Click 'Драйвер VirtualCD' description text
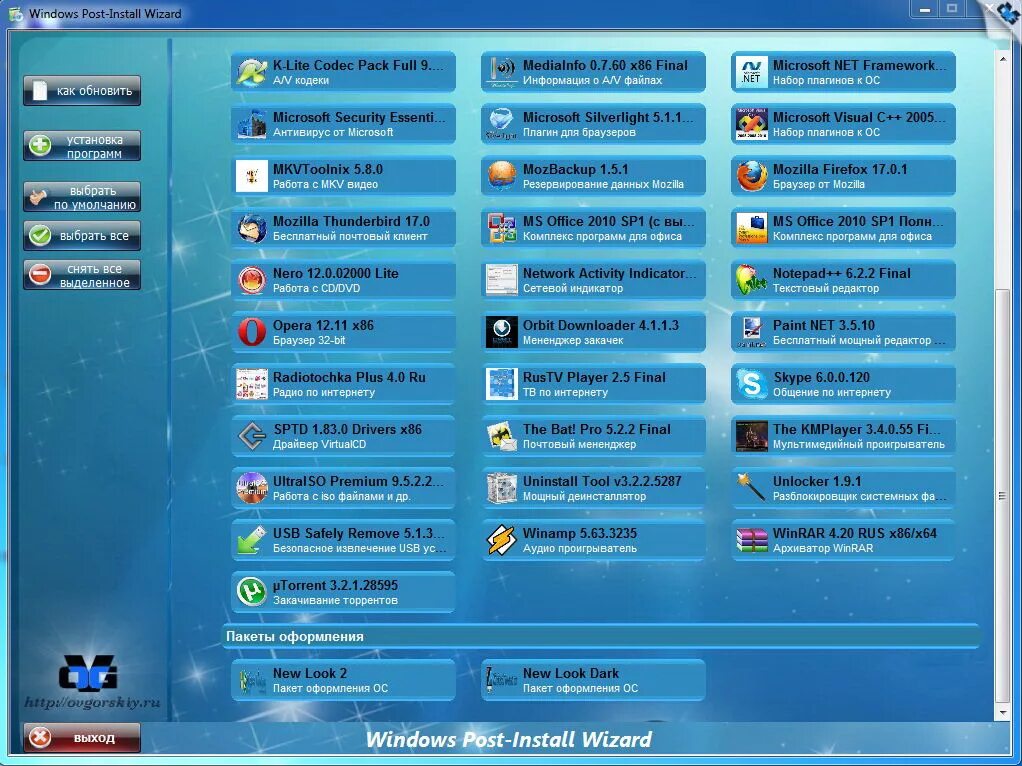 coord(319,445)
